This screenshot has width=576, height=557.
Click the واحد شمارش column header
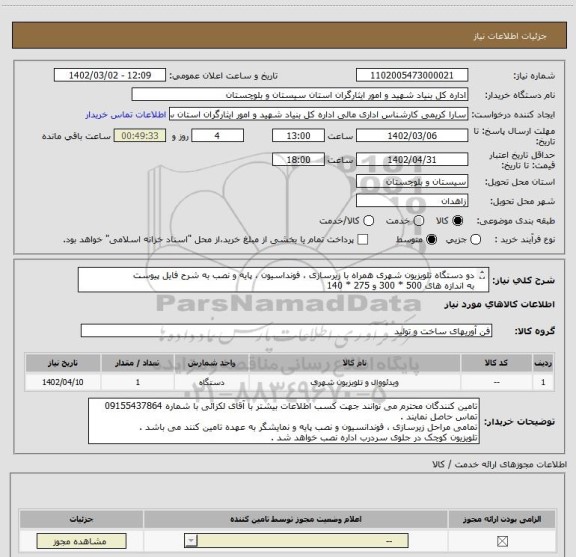tap(212, 363)
